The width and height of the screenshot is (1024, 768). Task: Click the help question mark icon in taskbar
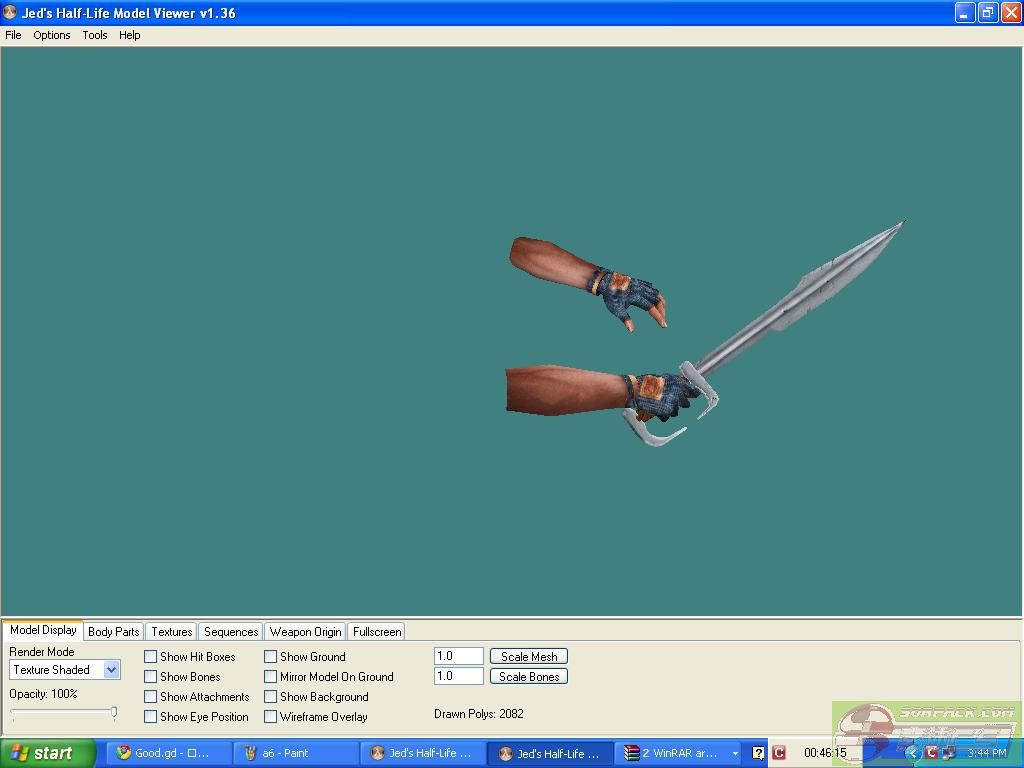pos(759,753)
